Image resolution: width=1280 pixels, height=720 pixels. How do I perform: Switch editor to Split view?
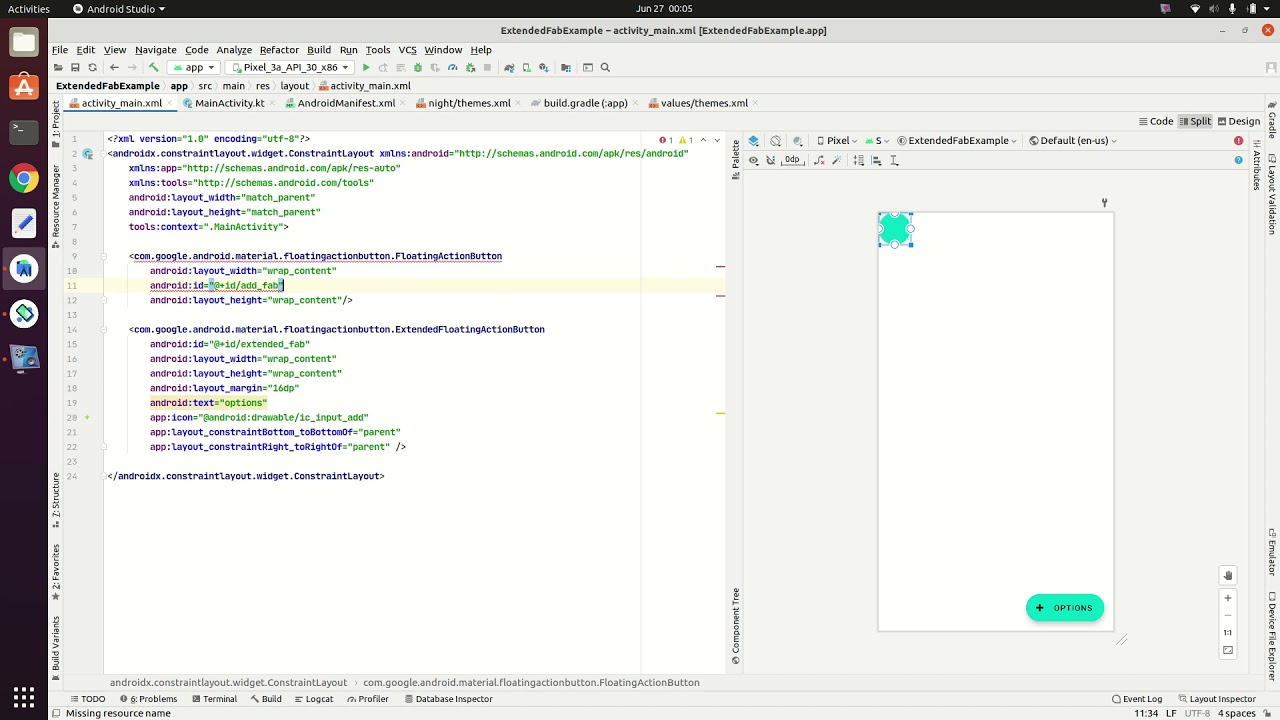point(1195,121)
